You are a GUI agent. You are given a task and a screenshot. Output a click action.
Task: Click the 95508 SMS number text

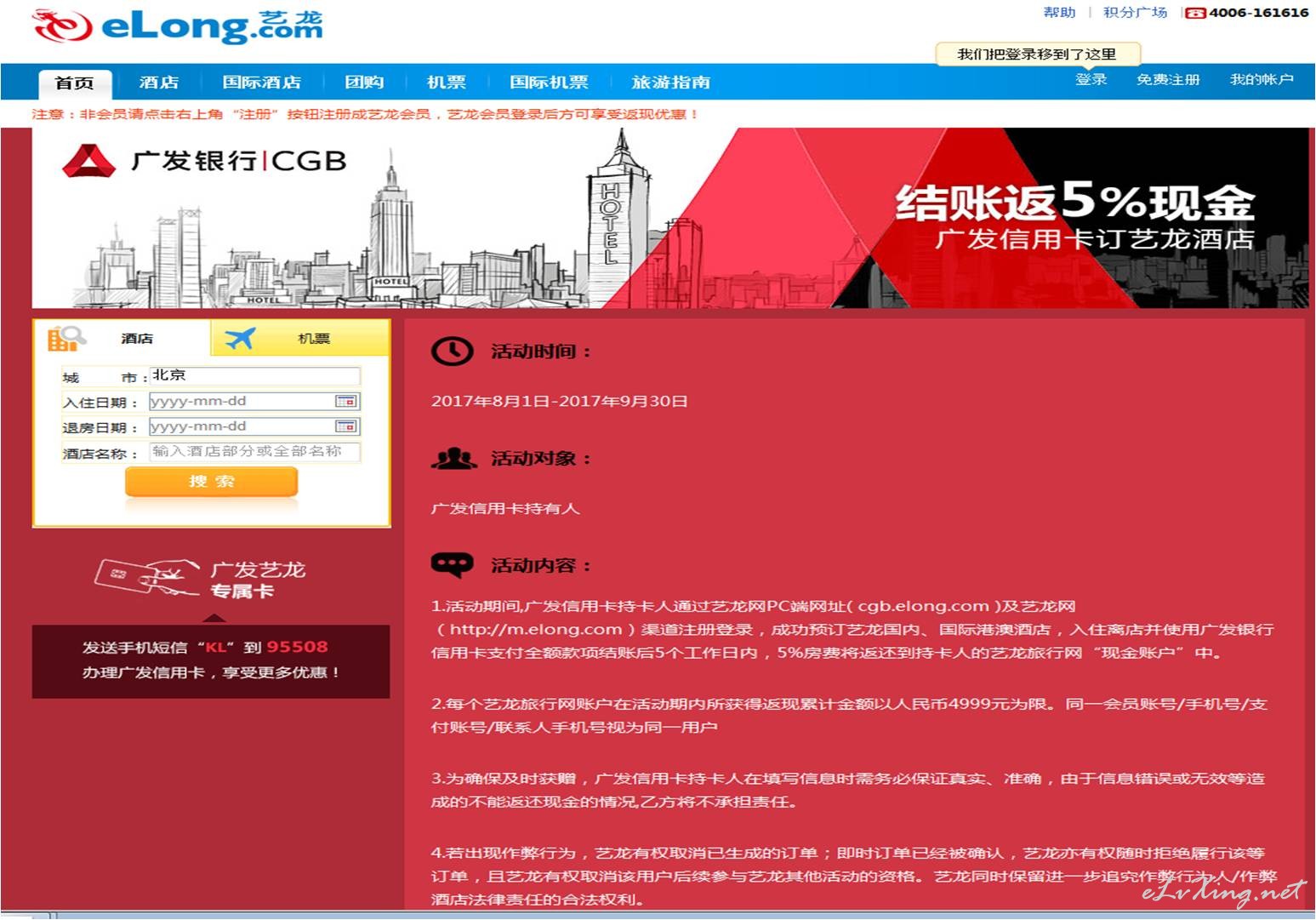[297, 647]
